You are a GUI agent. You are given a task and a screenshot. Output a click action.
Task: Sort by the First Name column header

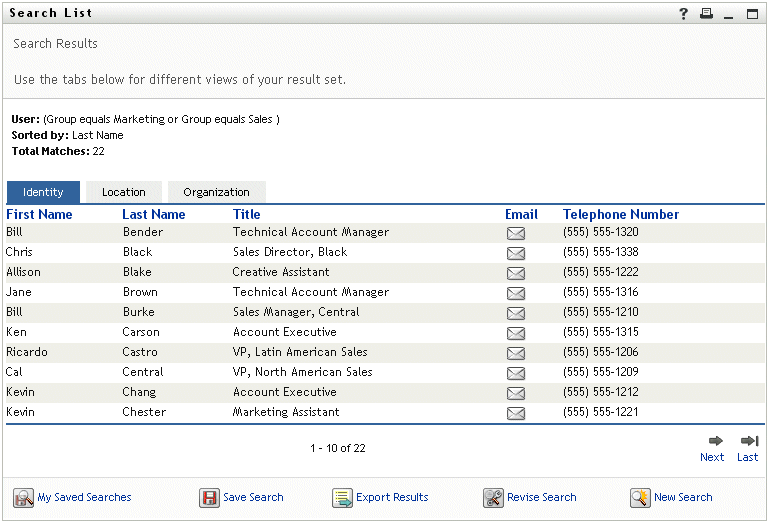coord(39,214)
